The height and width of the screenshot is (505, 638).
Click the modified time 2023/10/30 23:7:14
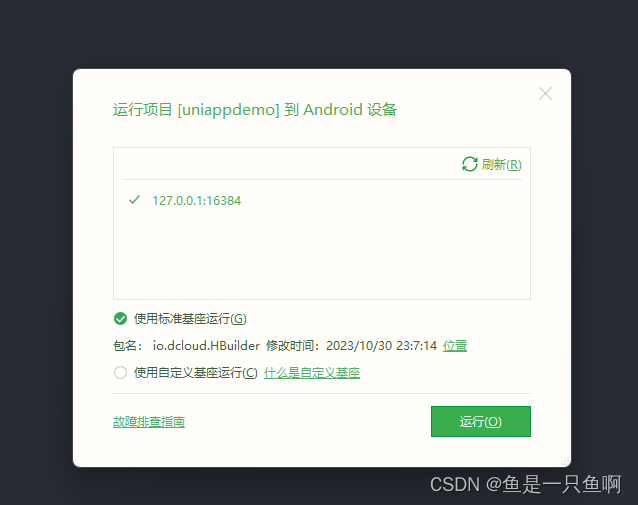[x=381, y=345]
